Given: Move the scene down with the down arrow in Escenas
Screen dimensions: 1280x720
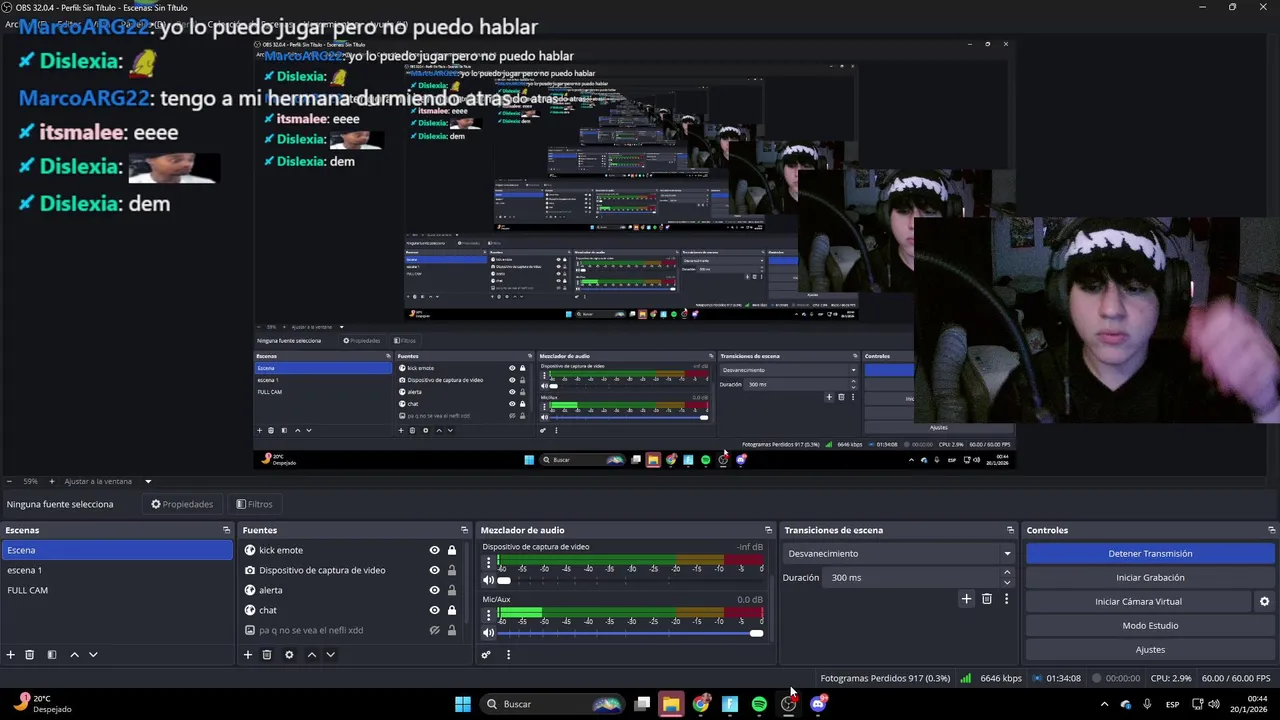Looking at the screenshot, I should pos(93,655).
